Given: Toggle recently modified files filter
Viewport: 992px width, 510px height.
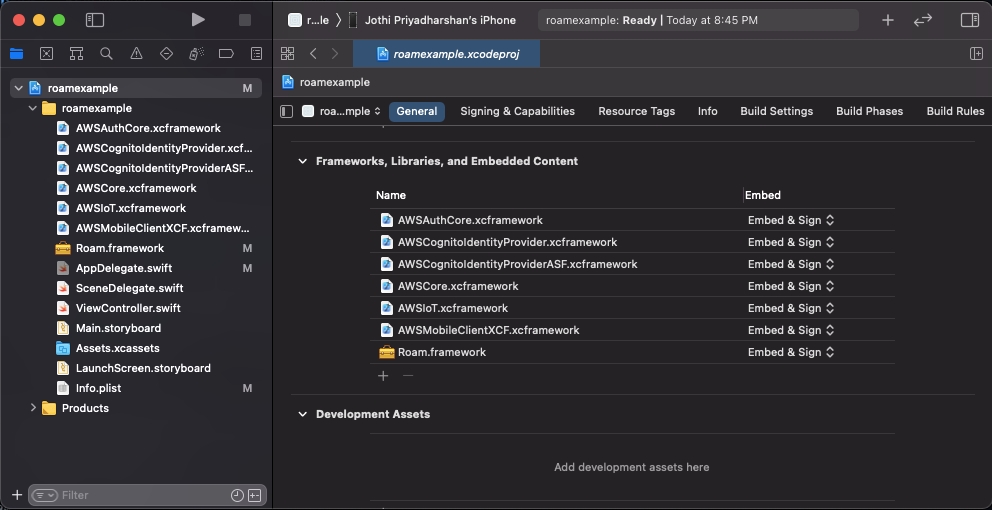Looking at the screenshot, I should coord(237,495).
